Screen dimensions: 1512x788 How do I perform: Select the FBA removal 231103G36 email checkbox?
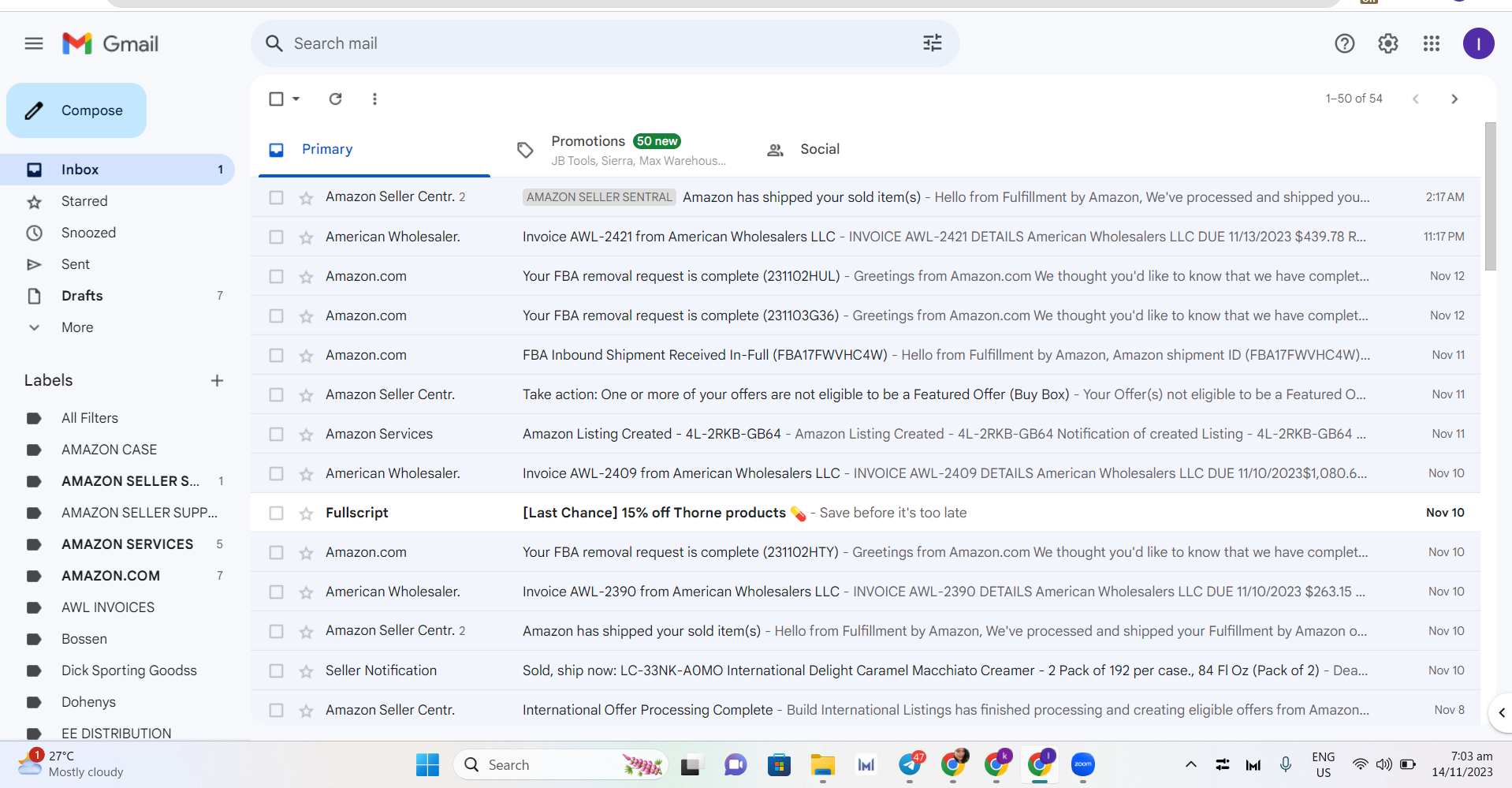pyautogui.click(x=276, y=316)
